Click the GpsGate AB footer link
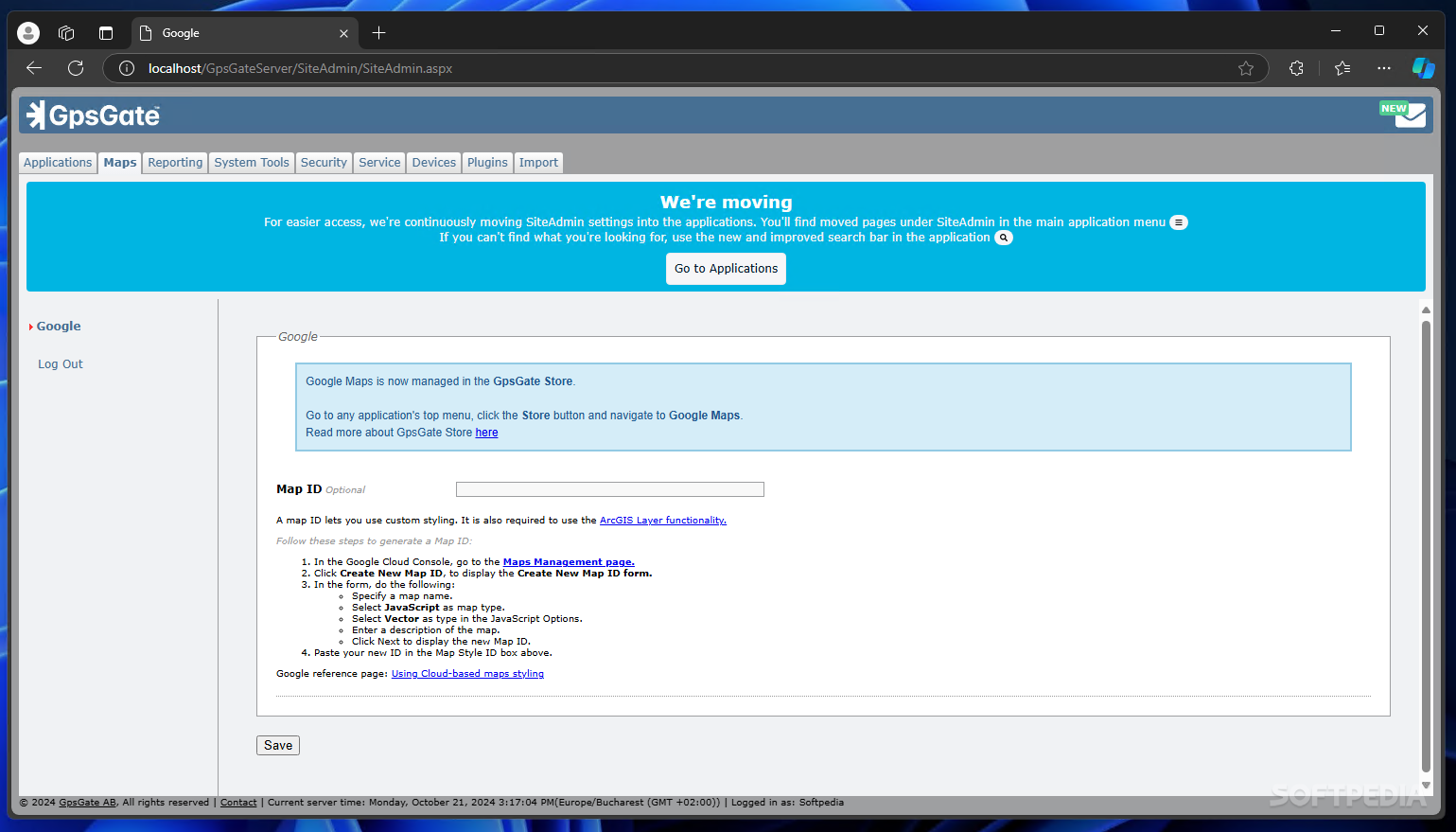The height and width of the screenshot is (832, 1456). click(87, 803)
